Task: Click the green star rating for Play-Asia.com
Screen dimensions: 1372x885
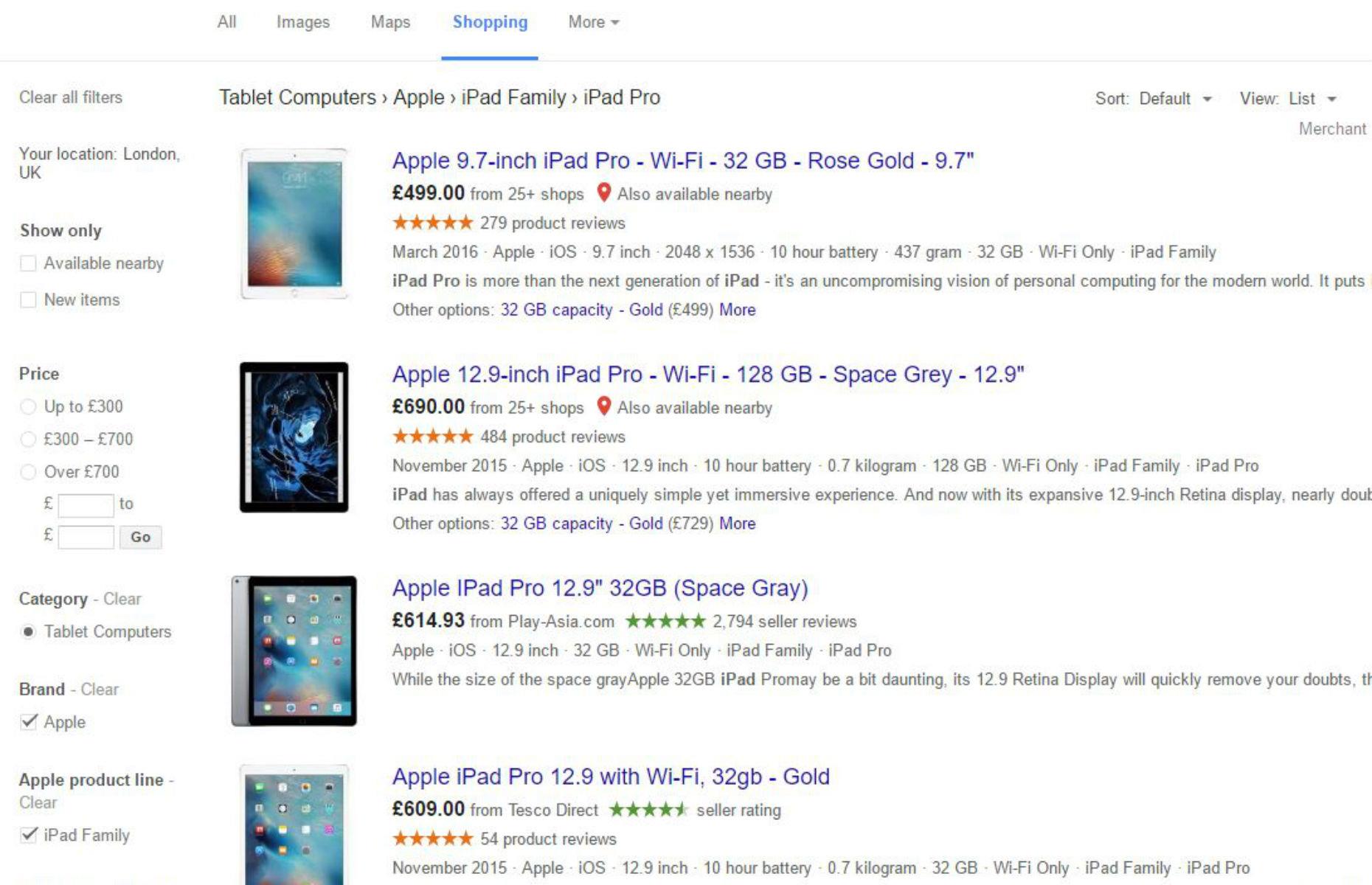Action: tap(665, 621)
